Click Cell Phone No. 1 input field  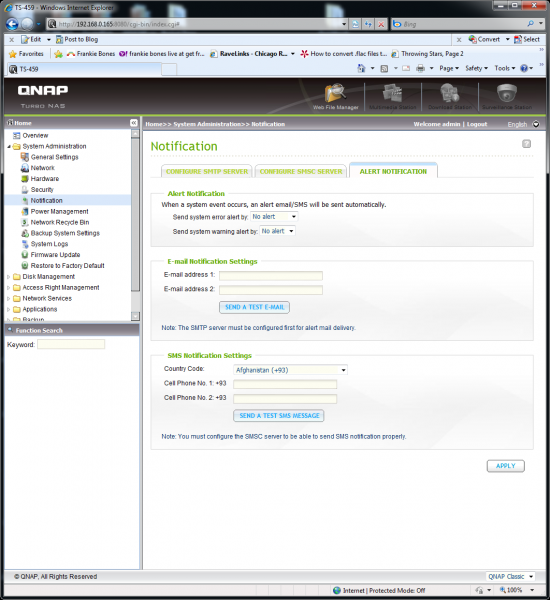point(285,384)
